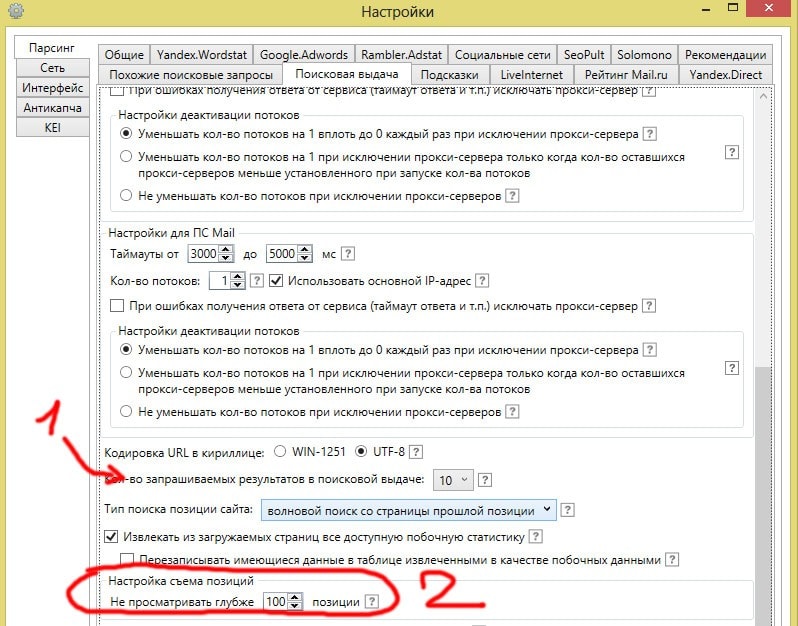Switch to the Антикапча side tab

pos(52,107)
